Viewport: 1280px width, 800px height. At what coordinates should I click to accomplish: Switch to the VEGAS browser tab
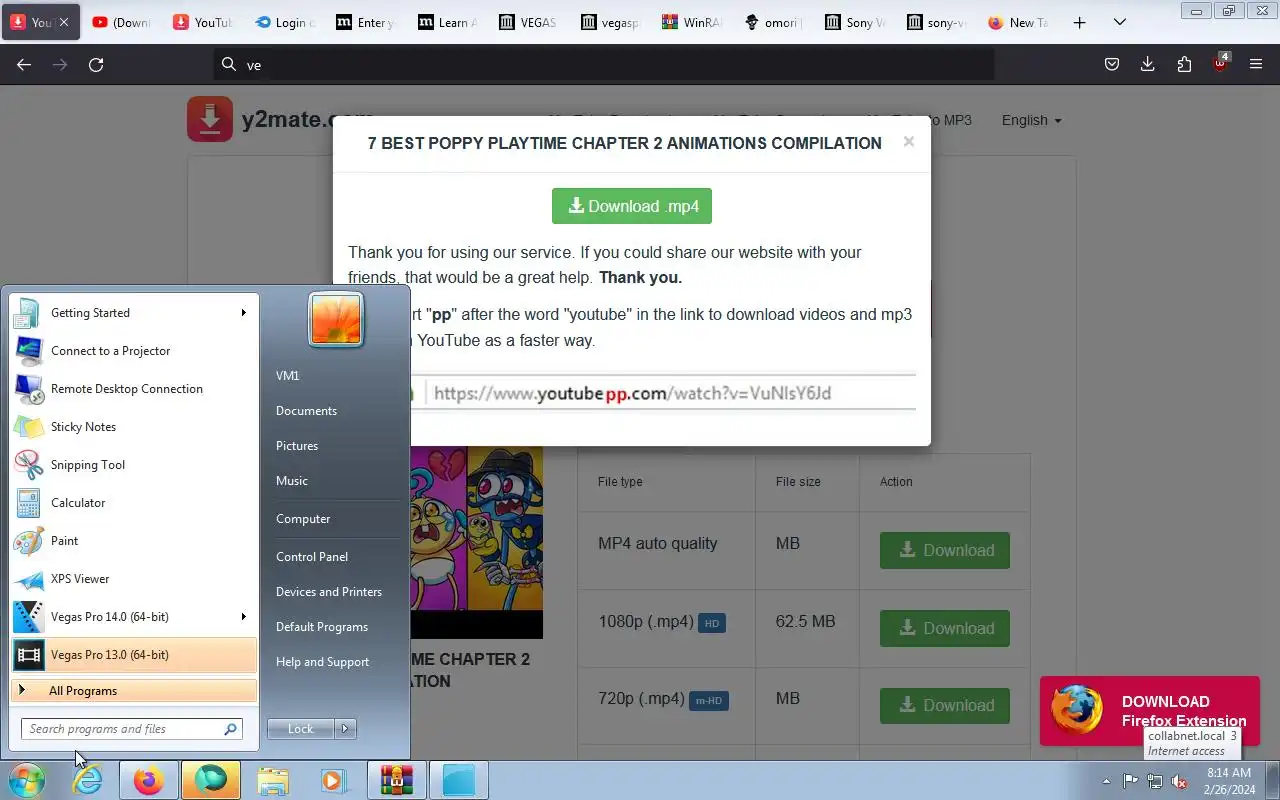pyautogui.click(x=527, y=22)
